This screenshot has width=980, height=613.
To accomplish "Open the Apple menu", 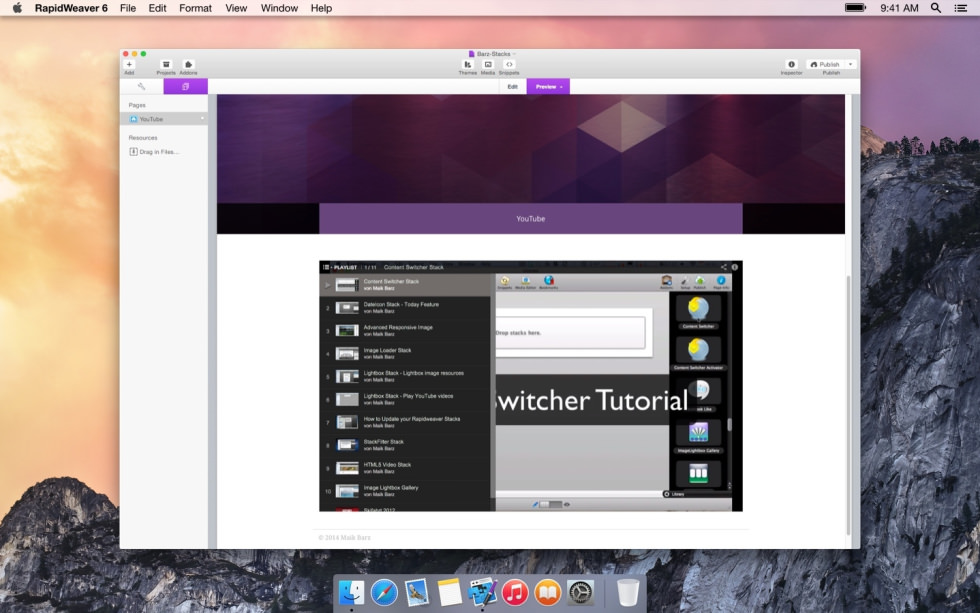I will 18,8.
